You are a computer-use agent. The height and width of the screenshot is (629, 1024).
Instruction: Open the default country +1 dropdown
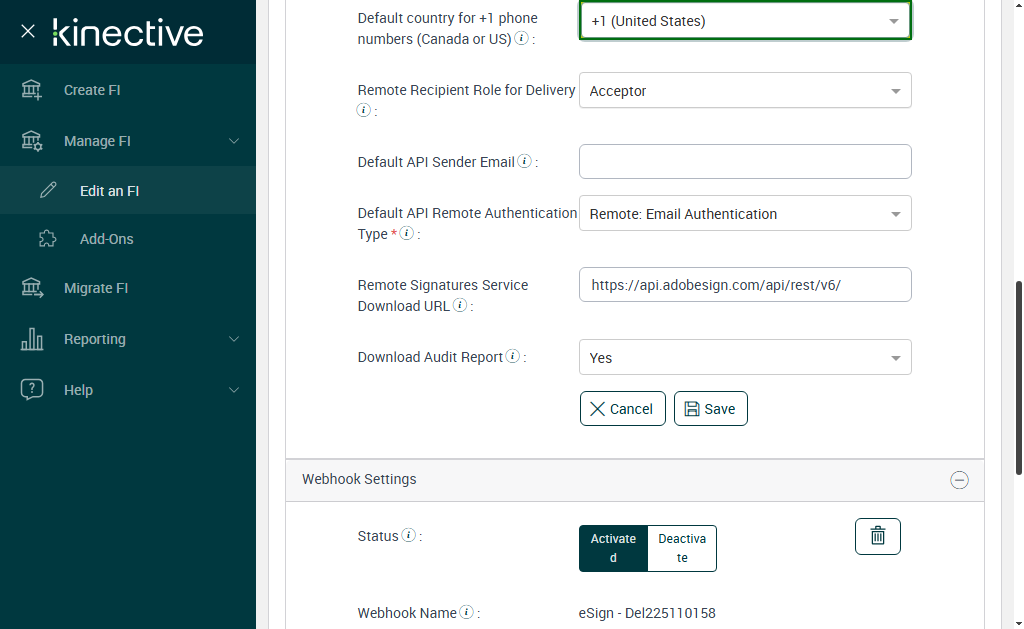pos(745,21)
